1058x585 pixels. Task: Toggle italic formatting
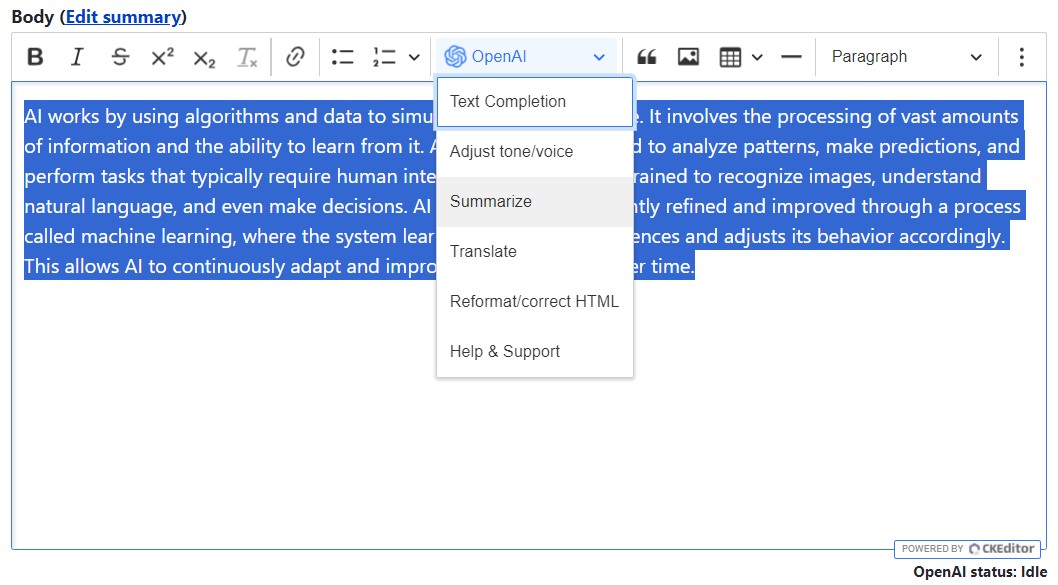tap(78, 57)
